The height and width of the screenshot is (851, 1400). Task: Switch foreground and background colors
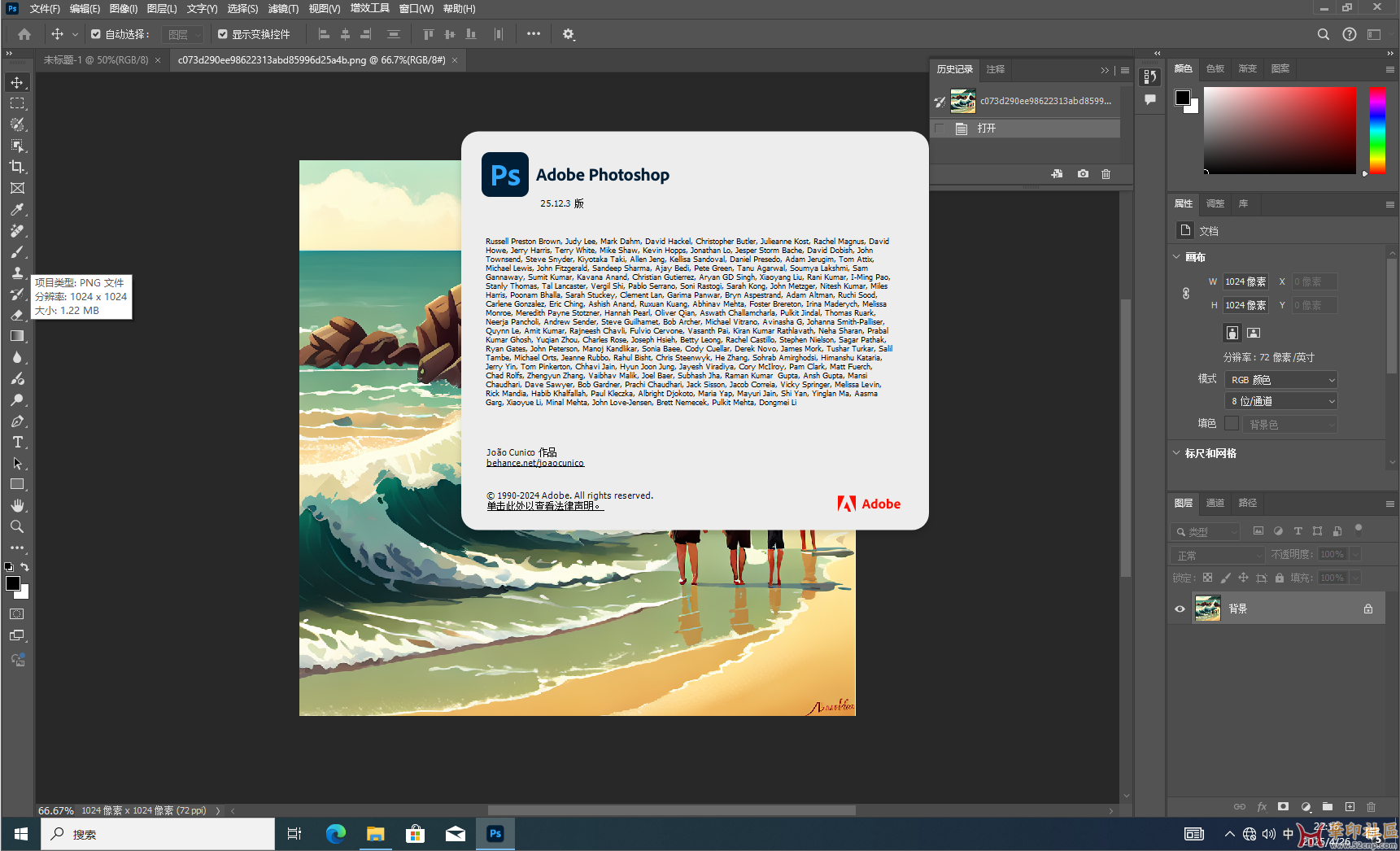[24, 567]
